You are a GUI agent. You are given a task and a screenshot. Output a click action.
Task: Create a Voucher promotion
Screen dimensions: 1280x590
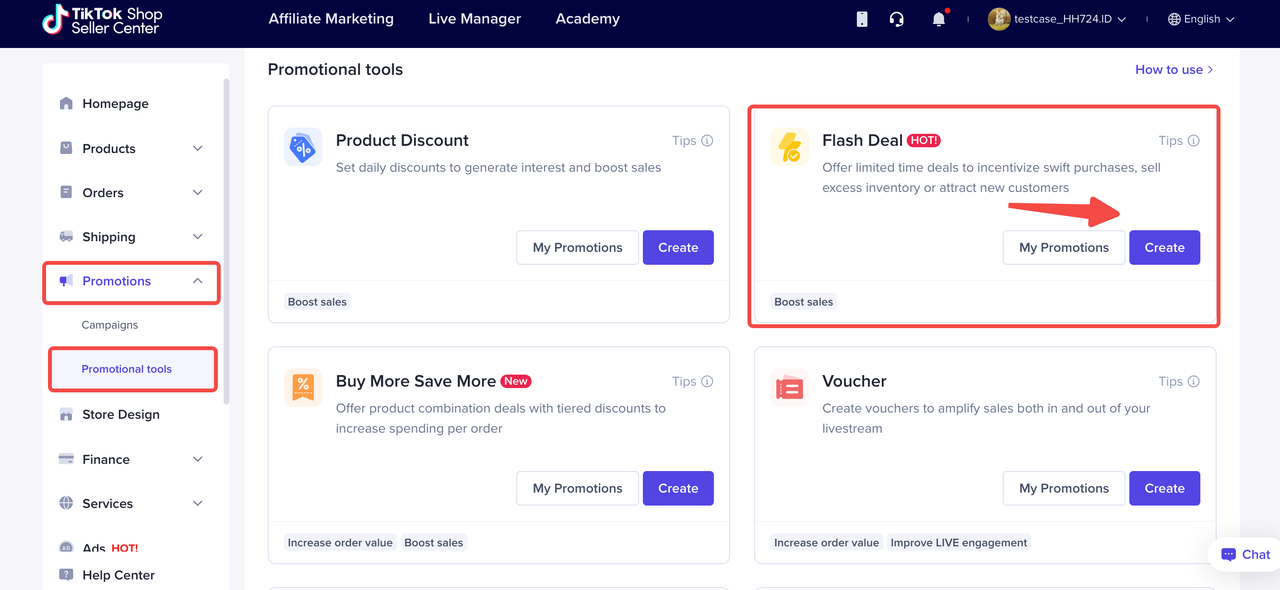(x=1164, y=488)
